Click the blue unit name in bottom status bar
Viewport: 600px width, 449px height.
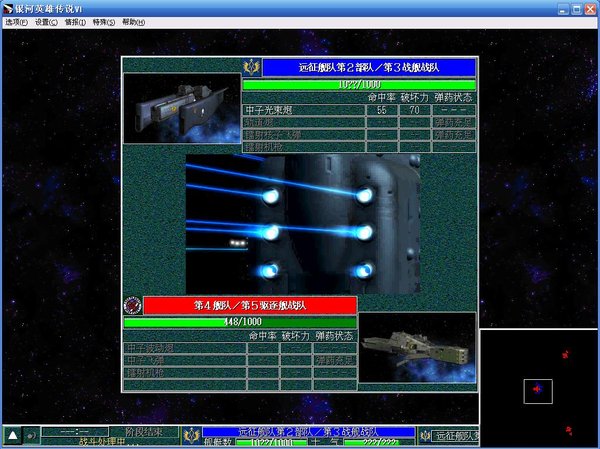pyautogui.click(x=308, y=432)
